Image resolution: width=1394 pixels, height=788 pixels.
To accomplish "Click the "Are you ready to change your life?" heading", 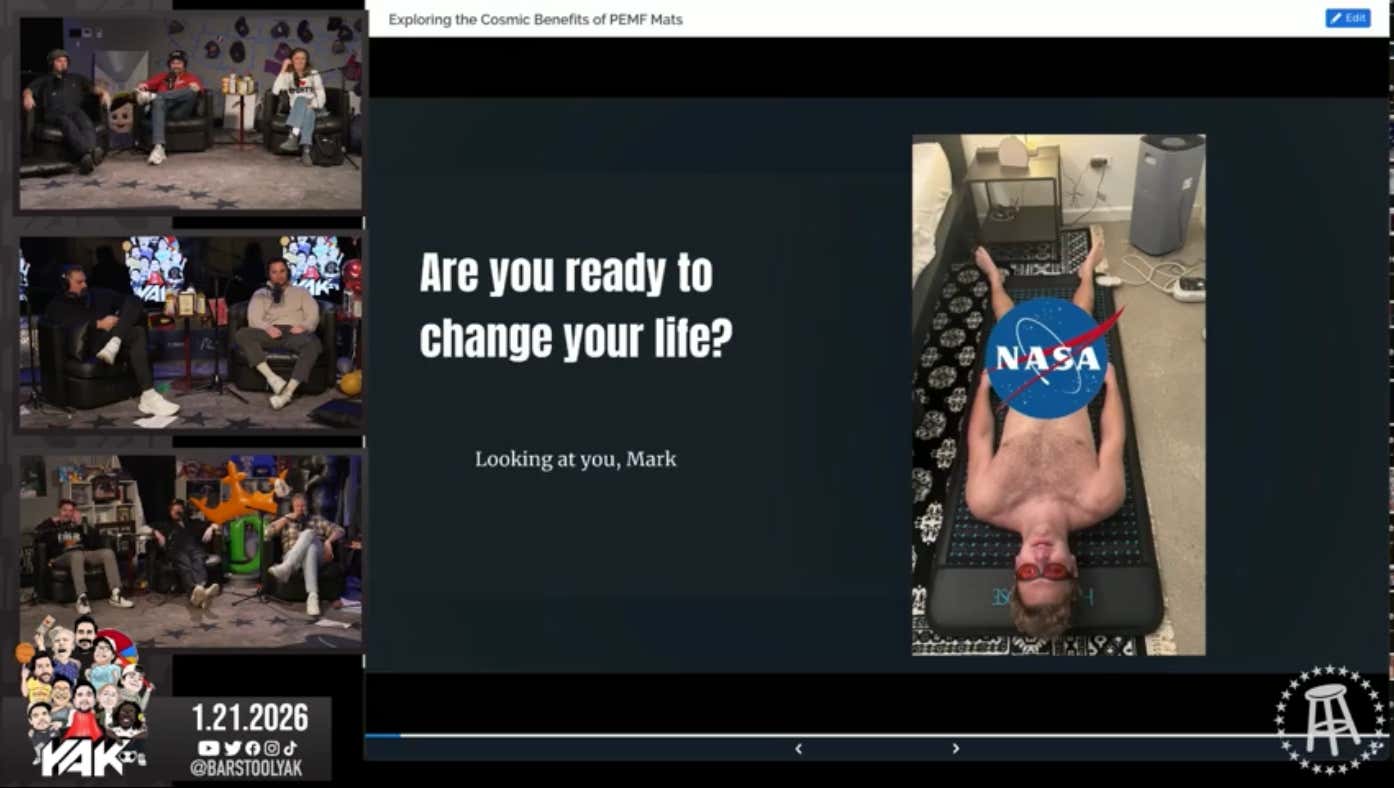I will tap(575, 306).
